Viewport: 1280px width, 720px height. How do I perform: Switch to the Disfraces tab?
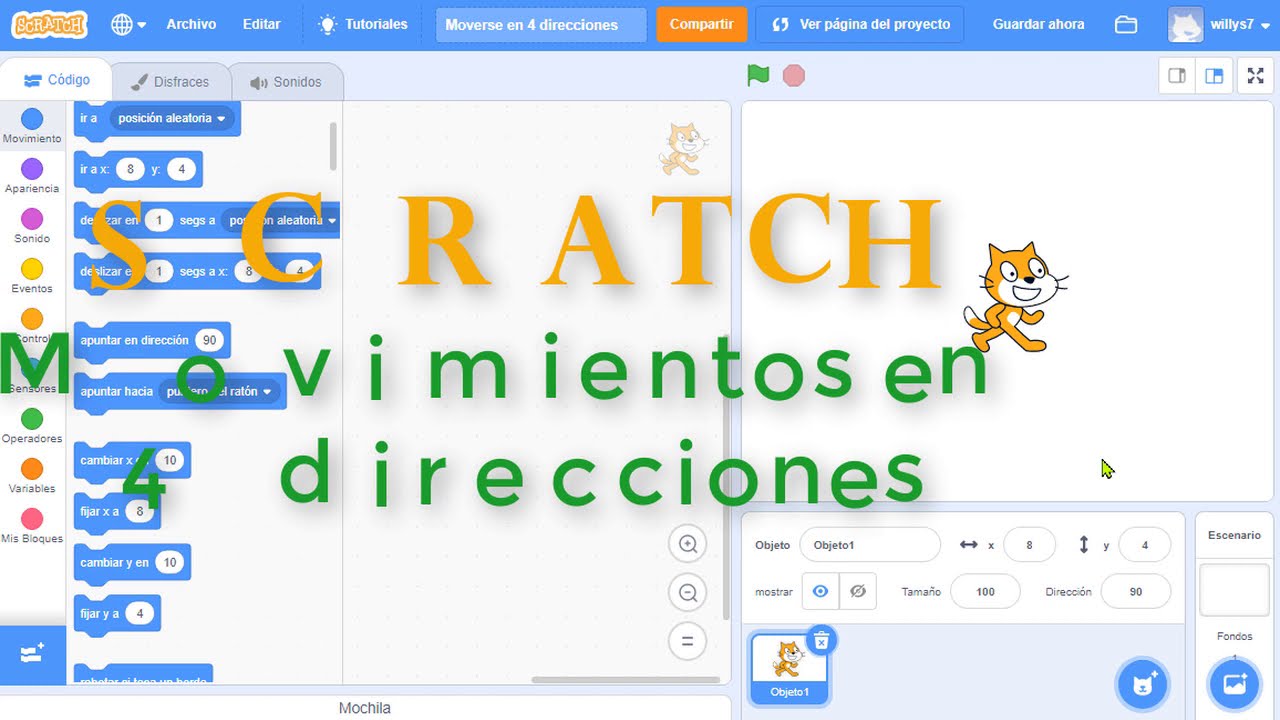point(170,82)
